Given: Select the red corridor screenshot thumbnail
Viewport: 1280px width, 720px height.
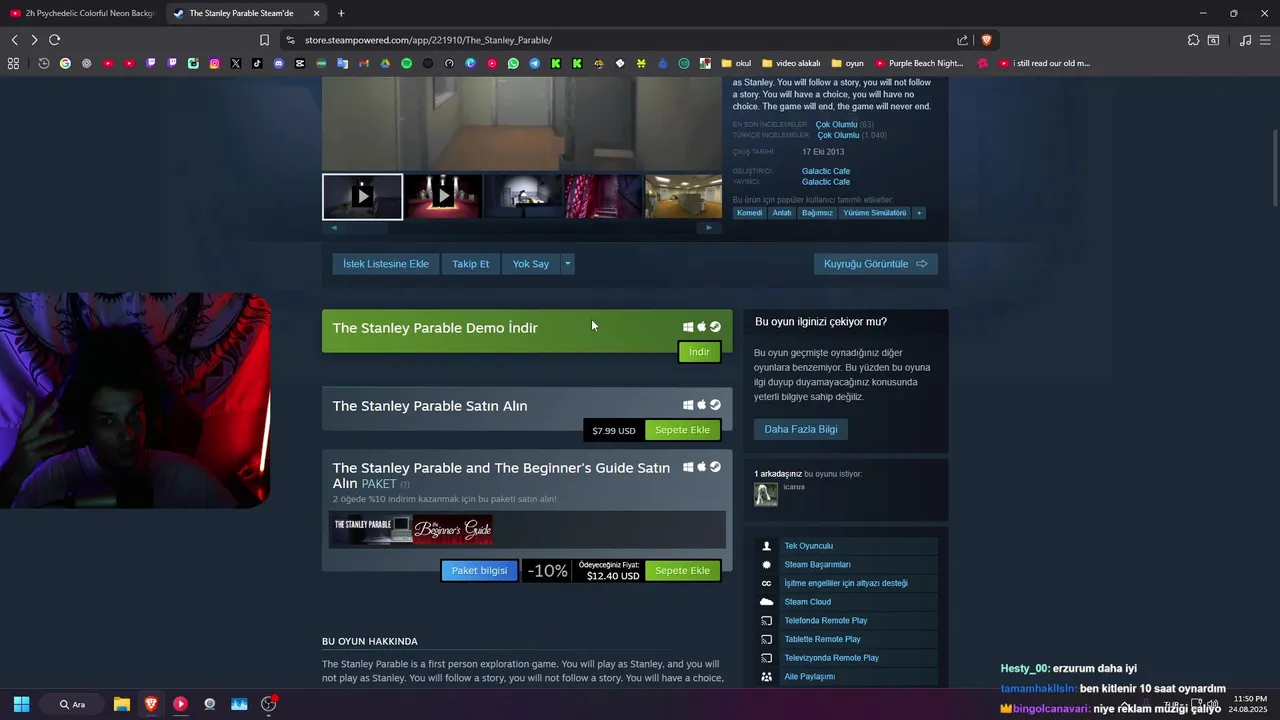Looking at the screenshot, I should [603, 197].
